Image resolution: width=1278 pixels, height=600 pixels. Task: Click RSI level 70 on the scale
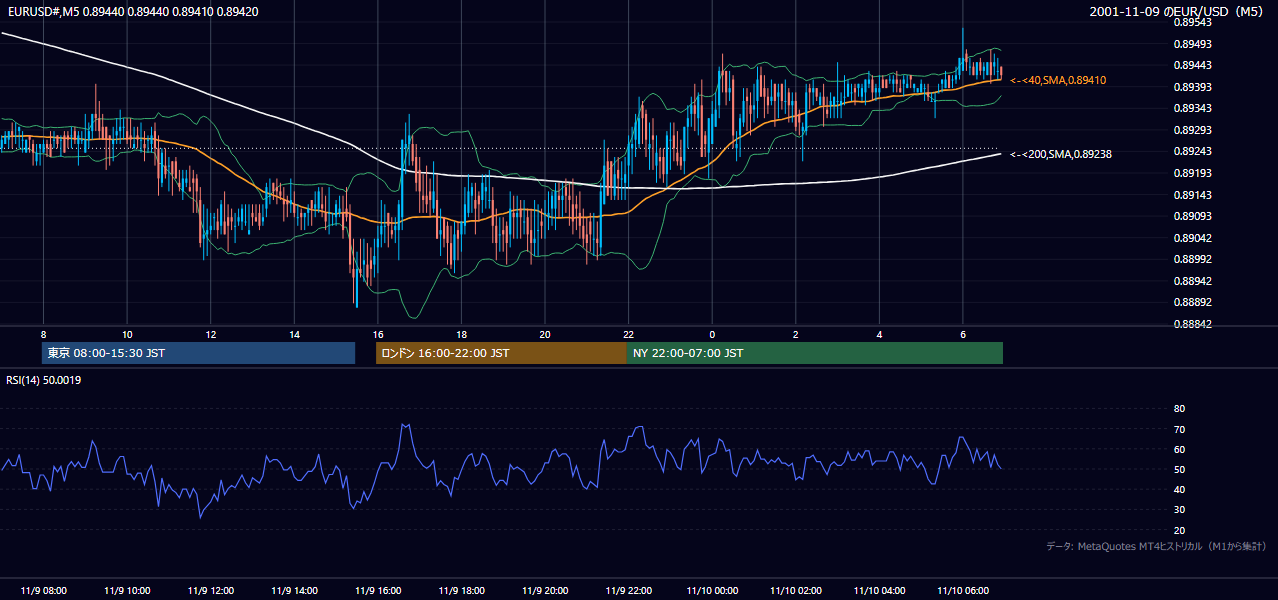coord(1179,429)
